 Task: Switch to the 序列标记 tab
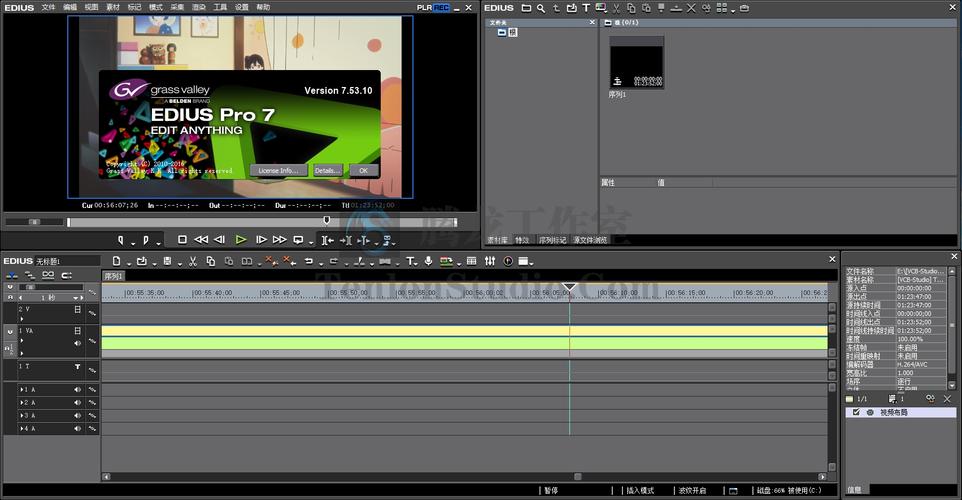tap(552, 240)
